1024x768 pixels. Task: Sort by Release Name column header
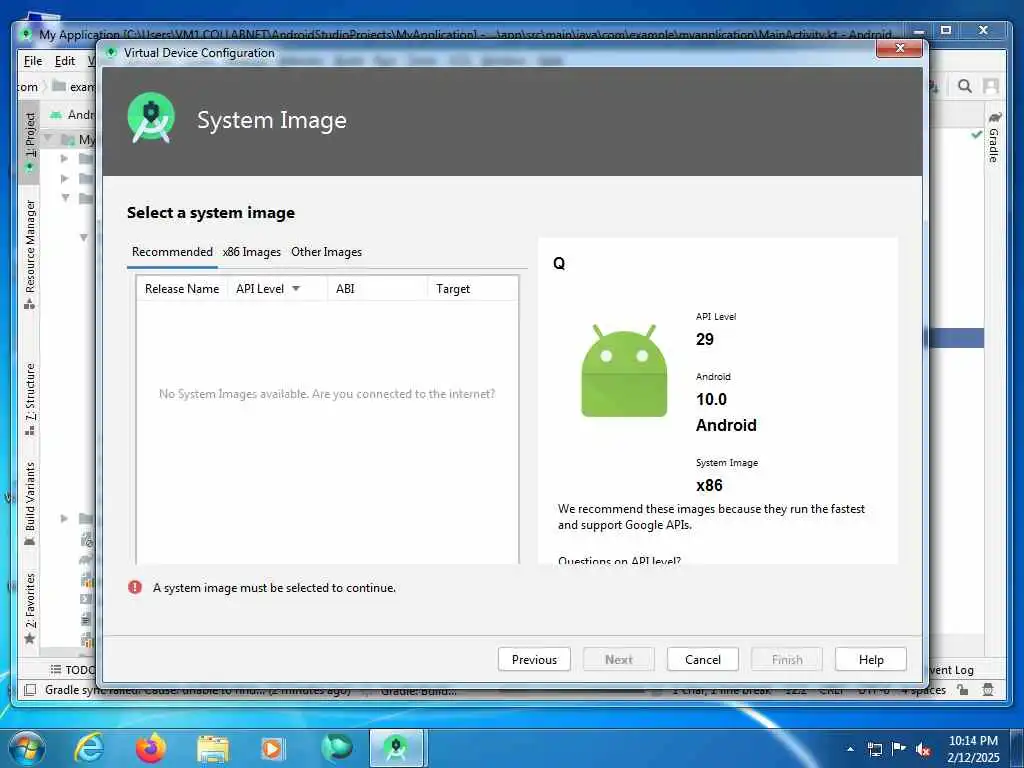182,289
